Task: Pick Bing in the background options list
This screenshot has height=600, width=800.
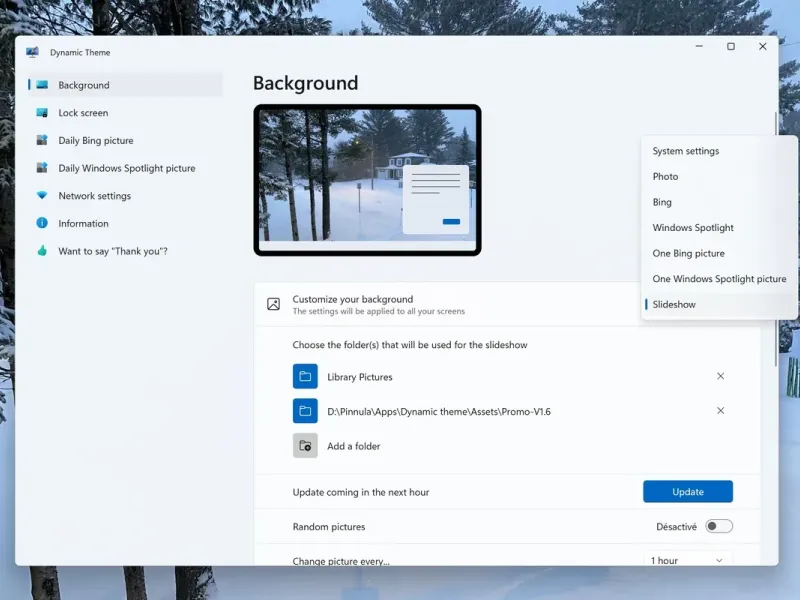Action: click(x=719, y=202)
